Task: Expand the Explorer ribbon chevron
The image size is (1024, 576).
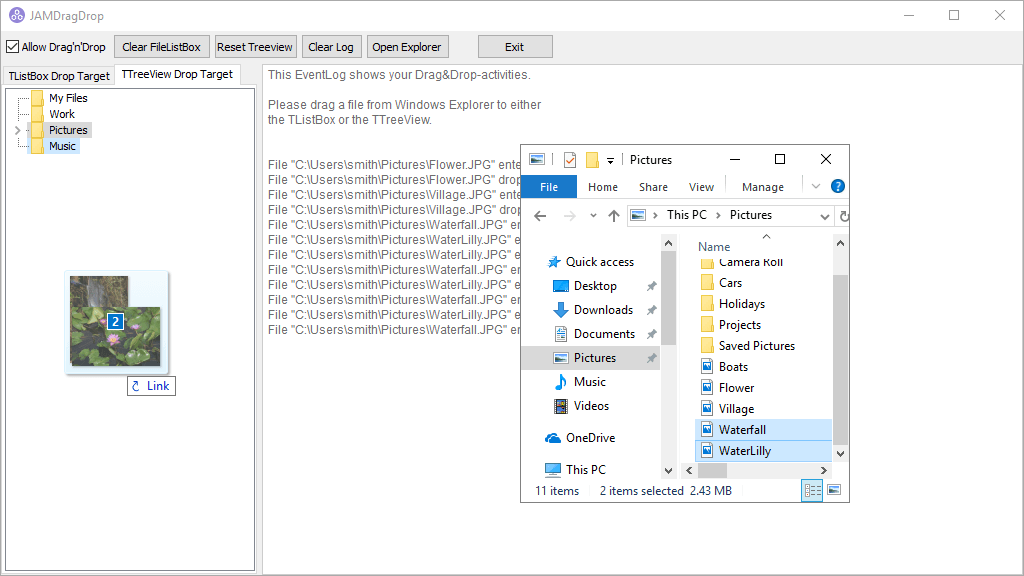Action: click(x=816, y=186)
